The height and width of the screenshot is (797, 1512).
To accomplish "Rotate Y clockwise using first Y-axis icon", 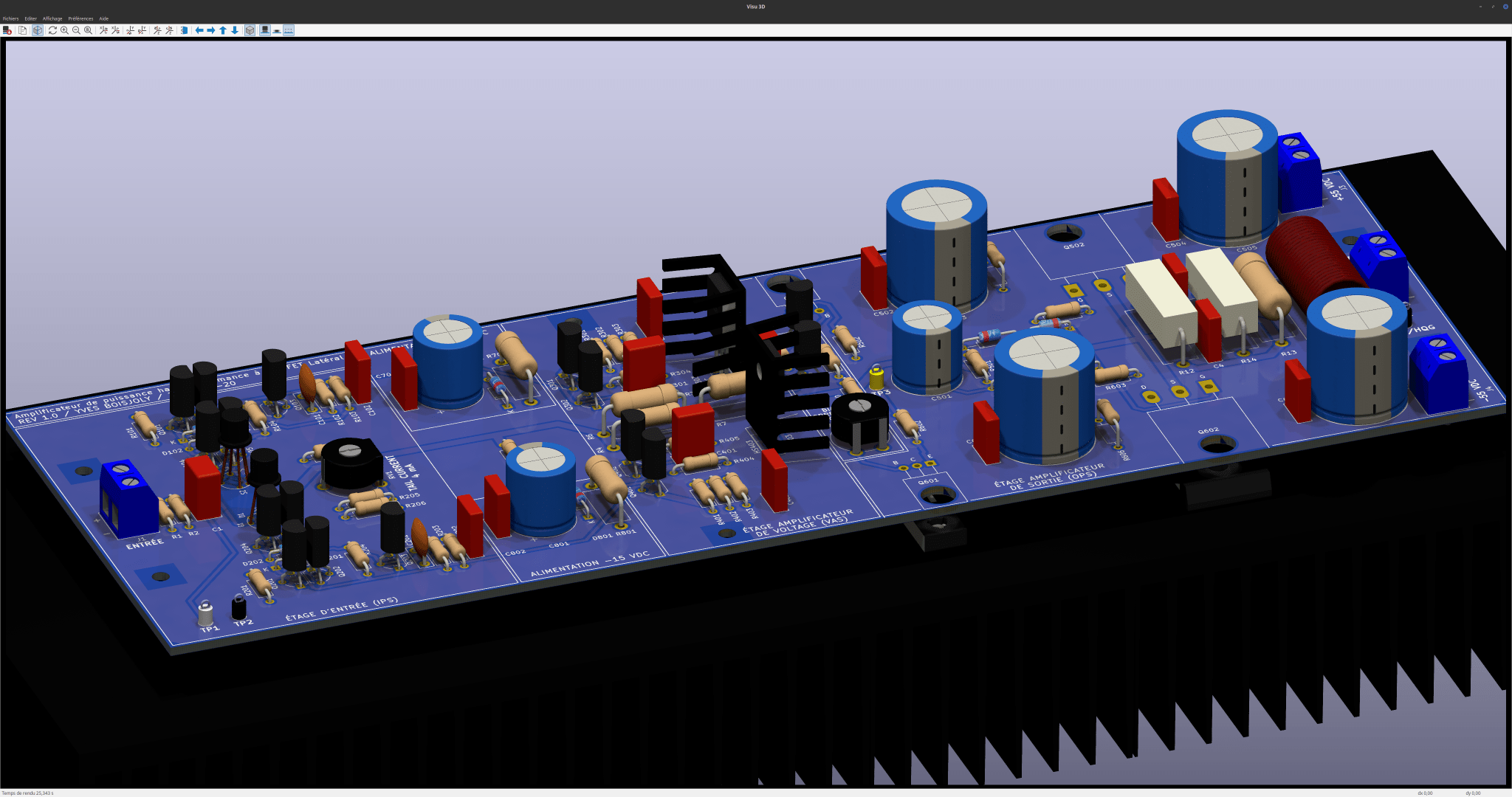I will 130,30.
